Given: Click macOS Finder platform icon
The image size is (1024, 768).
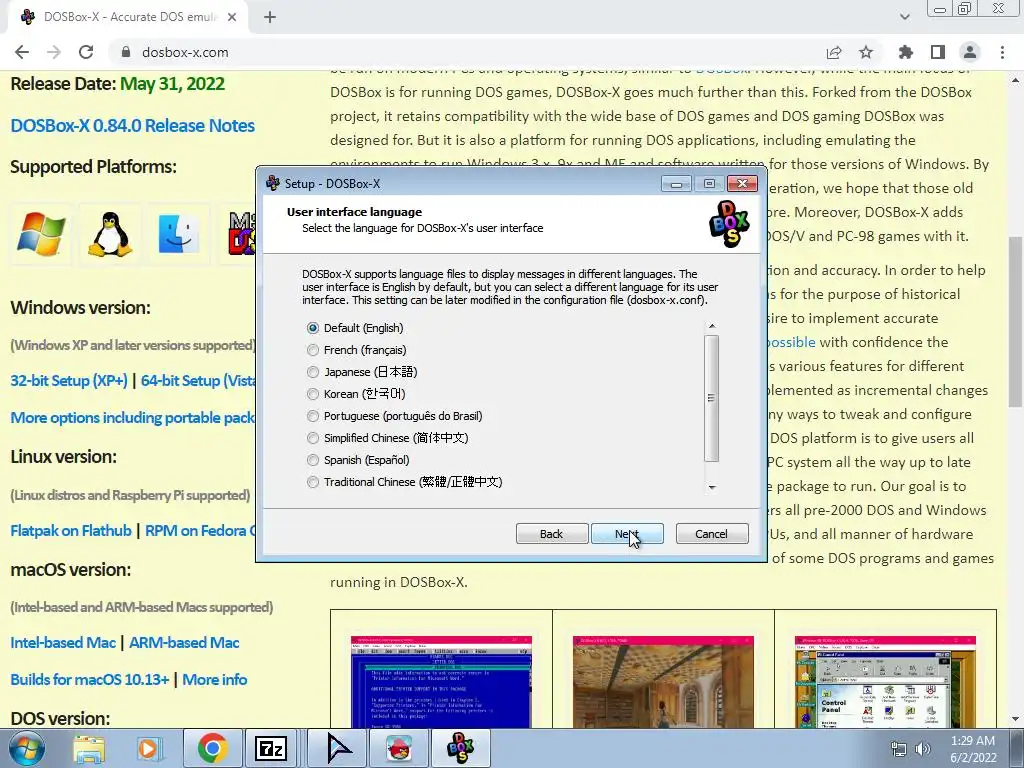Looking at the screenshot, I should point(178,234).
